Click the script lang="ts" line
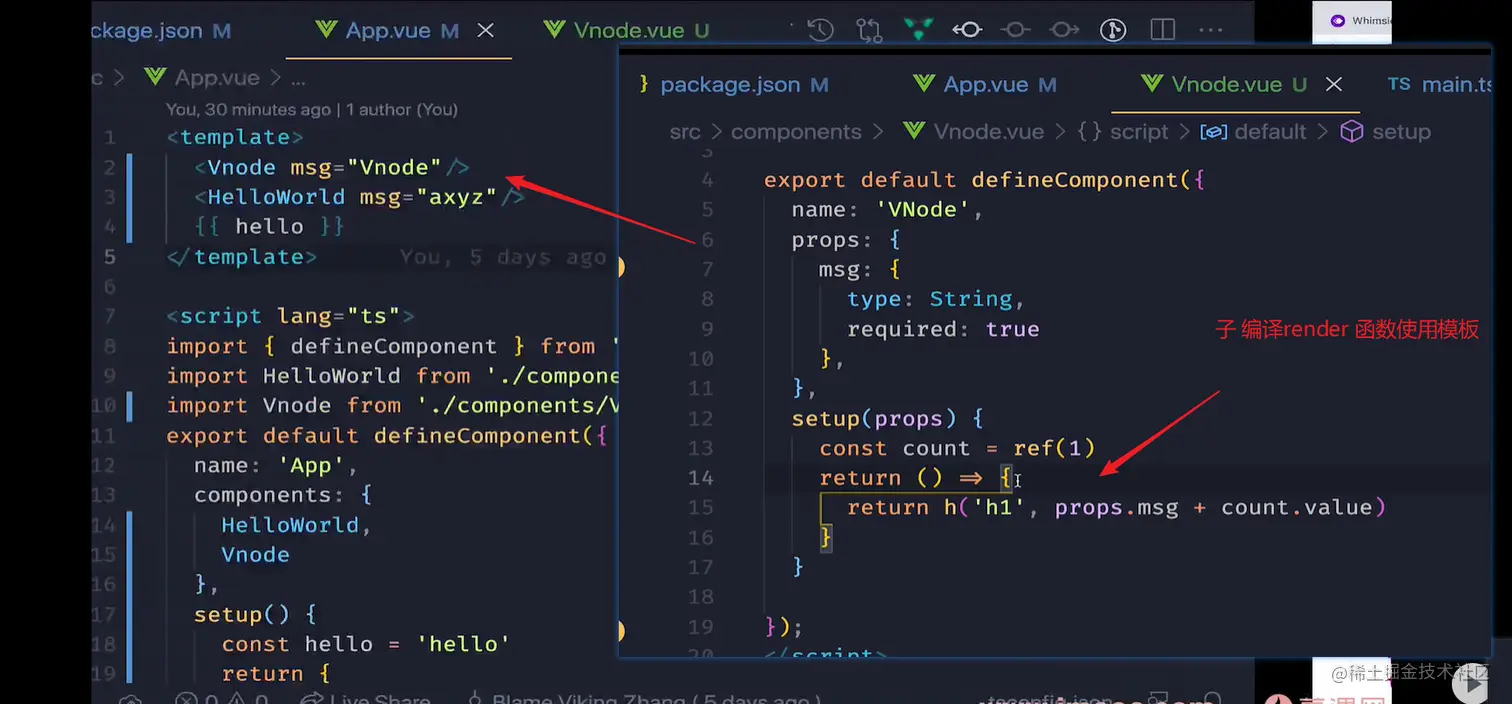This screenshot has height=704, width=1512. coord(290,316)
